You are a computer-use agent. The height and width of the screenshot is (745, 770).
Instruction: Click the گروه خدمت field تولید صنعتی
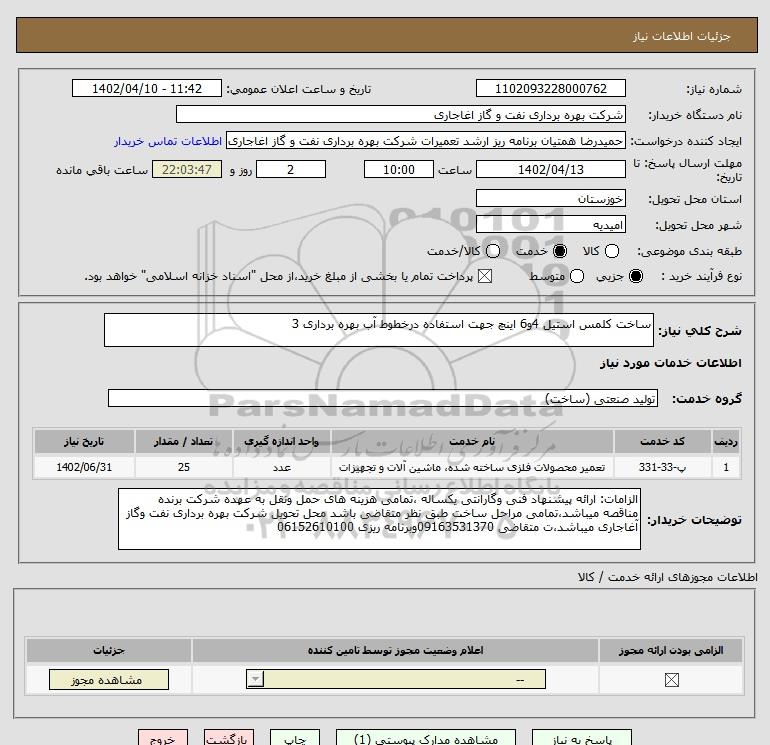point(383,398)
